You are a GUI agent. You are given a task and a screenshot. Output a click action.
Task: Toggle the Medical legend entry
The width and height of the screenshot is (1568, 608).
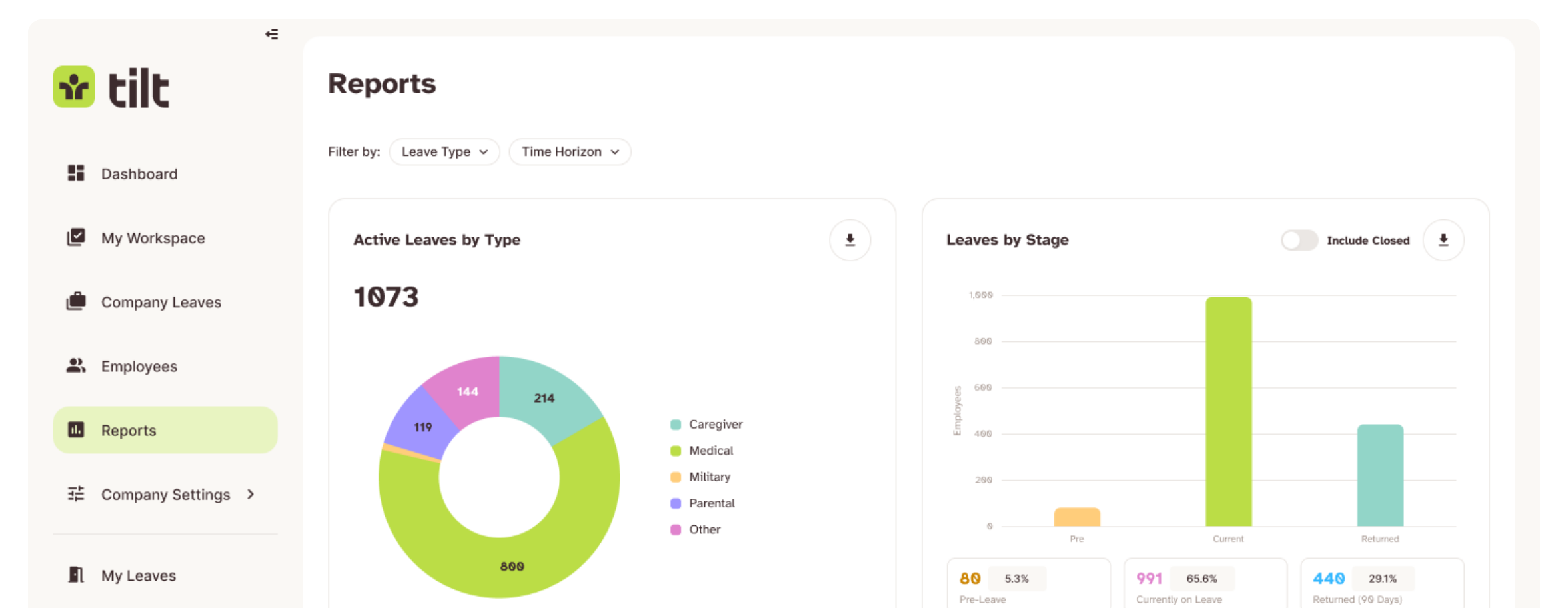(702, 451)
